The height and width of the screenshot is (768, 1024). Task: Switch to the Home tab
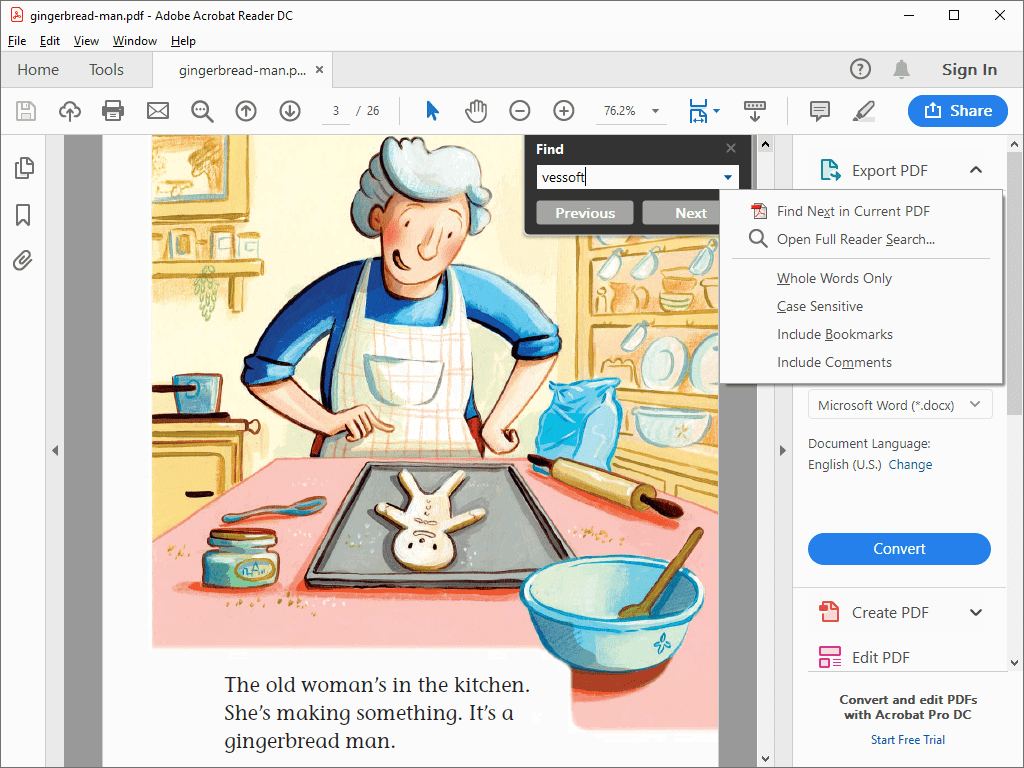point(38,69)
